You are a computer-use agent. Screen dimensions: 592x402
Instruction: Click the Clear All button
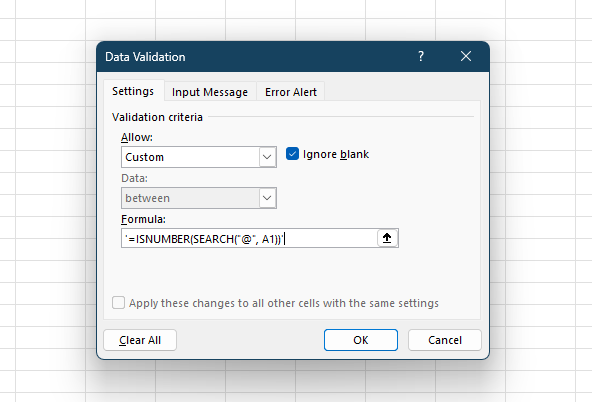(140, 340)
